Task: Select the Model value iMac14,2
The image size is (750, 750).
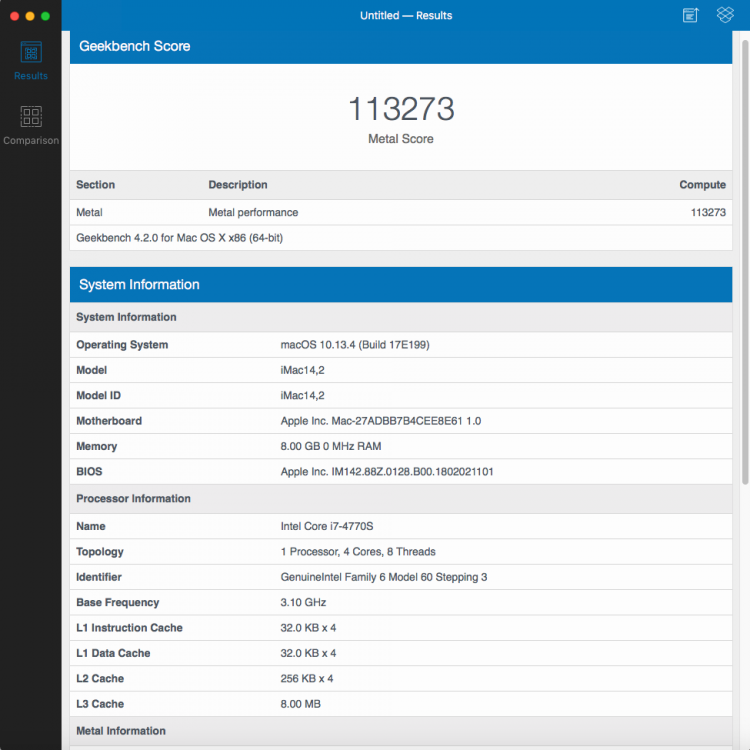Action: (302, 370)
